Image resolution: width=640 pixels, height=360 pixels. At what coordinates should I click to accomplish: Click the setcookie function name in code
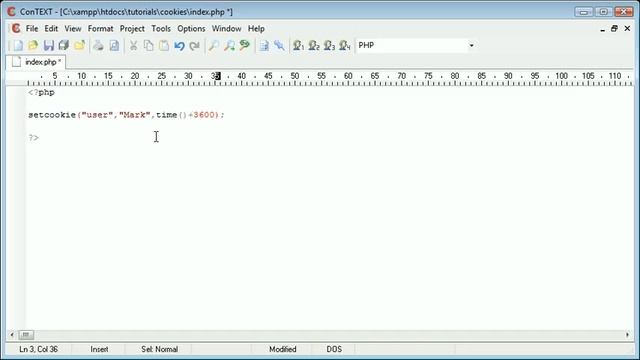(x=52, y=115)
